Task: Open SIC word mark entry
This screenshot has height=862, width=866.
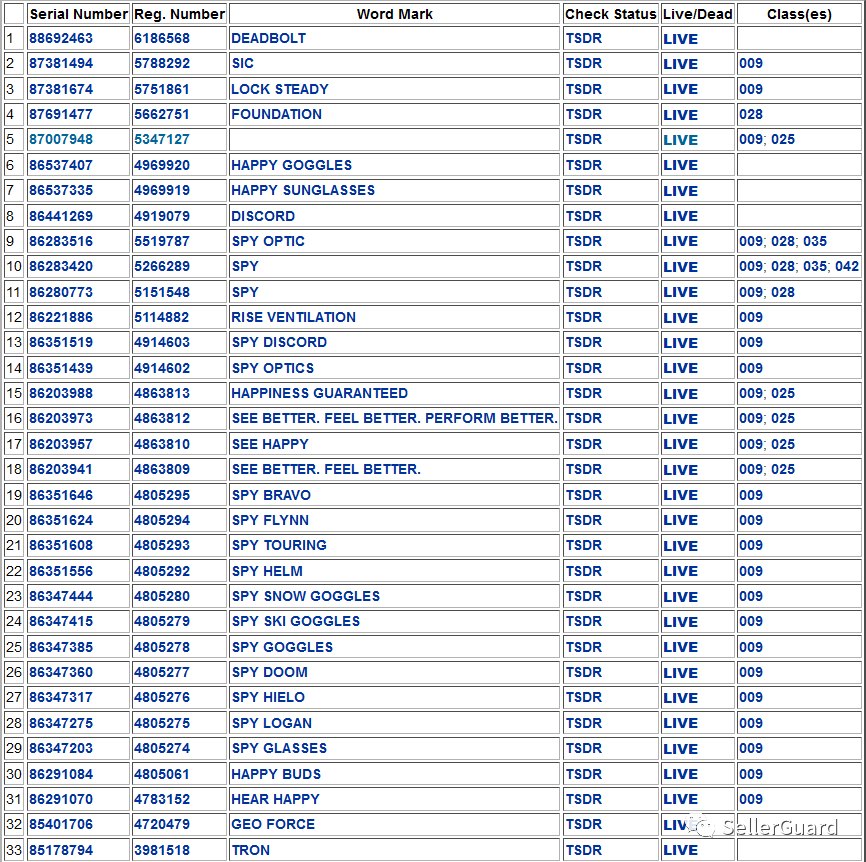Action: (242, 63)
